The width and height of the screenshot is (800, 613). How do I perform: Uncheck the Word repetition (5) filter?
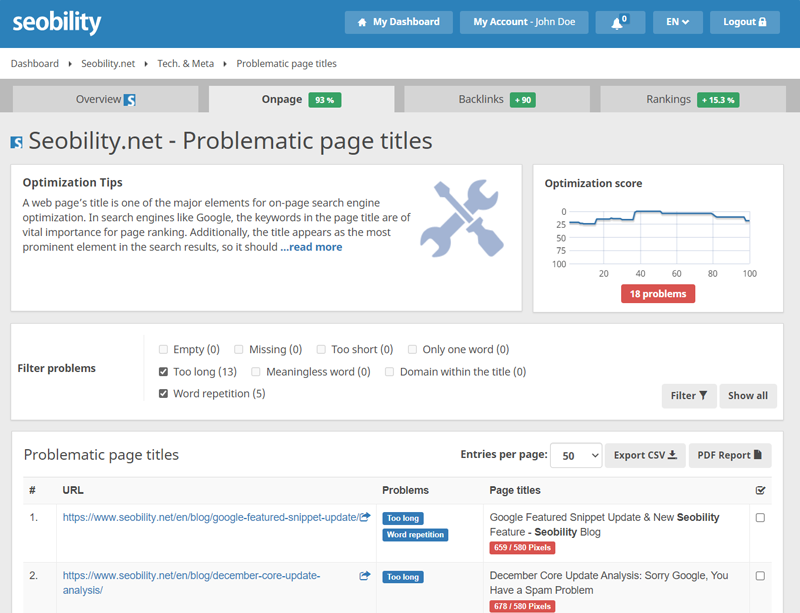[x=164, y=394]
